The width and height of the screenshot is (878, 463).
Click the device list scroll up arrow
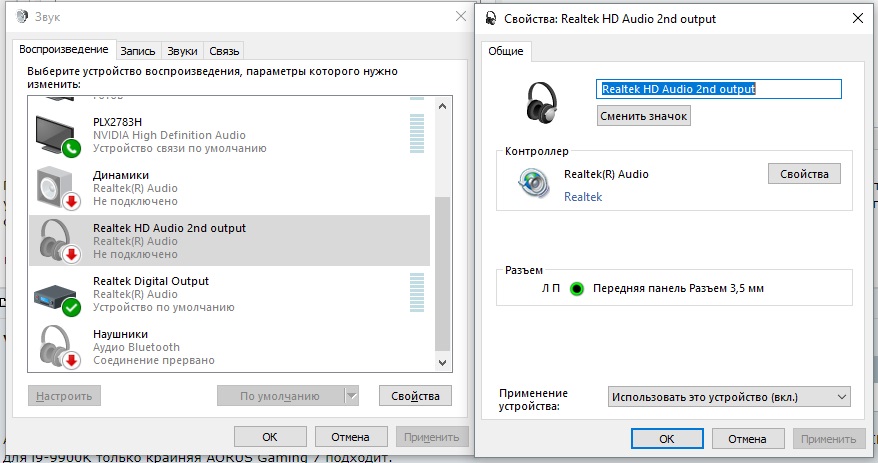[442, 106]
